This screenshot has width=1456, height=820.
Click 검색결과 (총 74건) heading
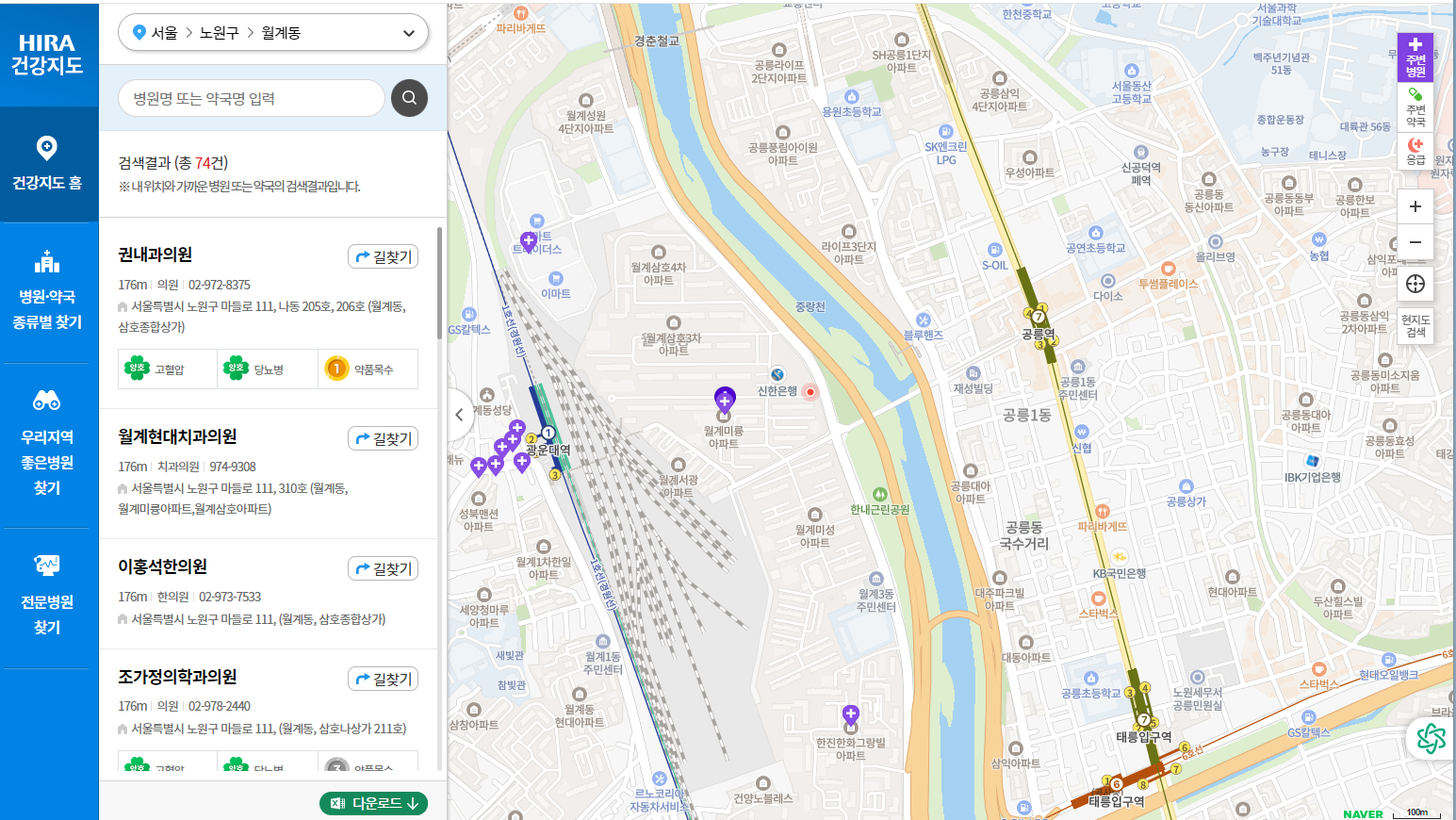[x=173, y=163]
